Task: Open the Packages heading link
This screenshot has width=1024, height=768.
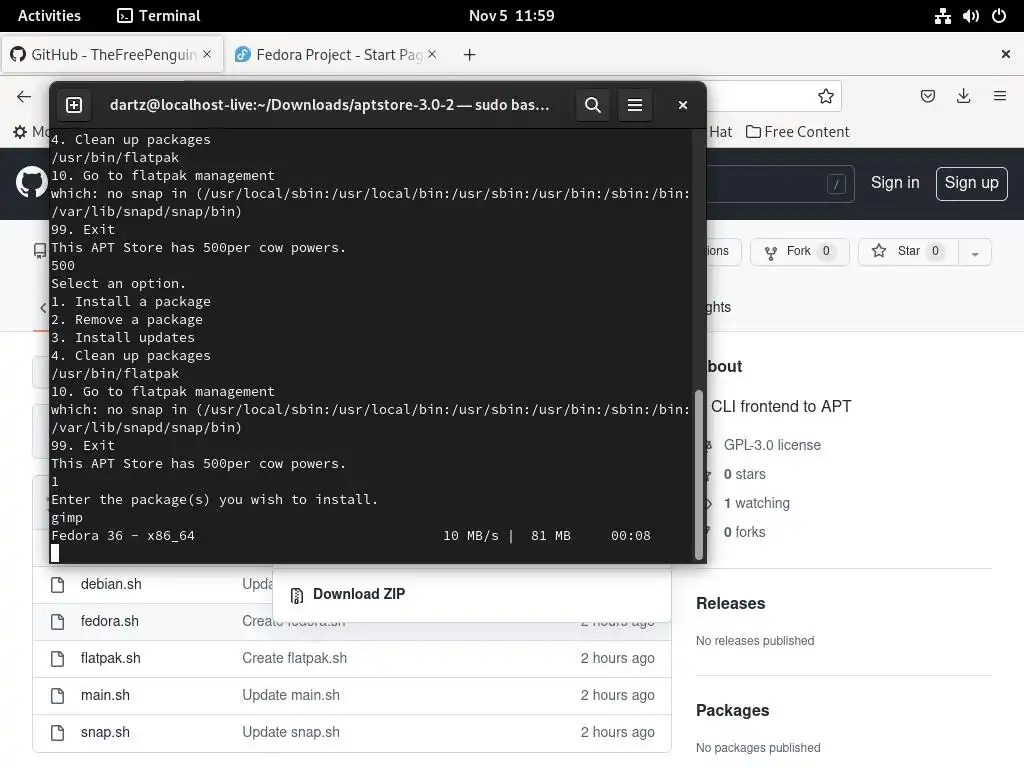Action: click(x=732, y=711)
